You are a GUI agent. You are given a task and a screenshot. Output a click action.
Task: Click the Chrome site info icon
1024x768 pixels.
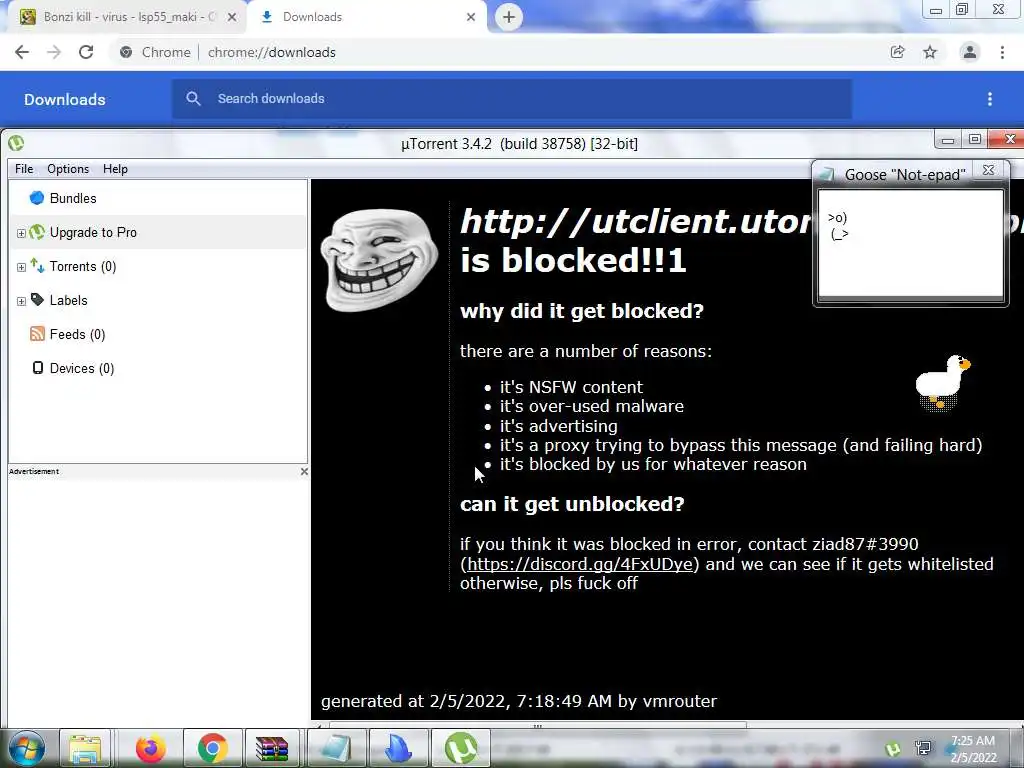click(126, 52)
